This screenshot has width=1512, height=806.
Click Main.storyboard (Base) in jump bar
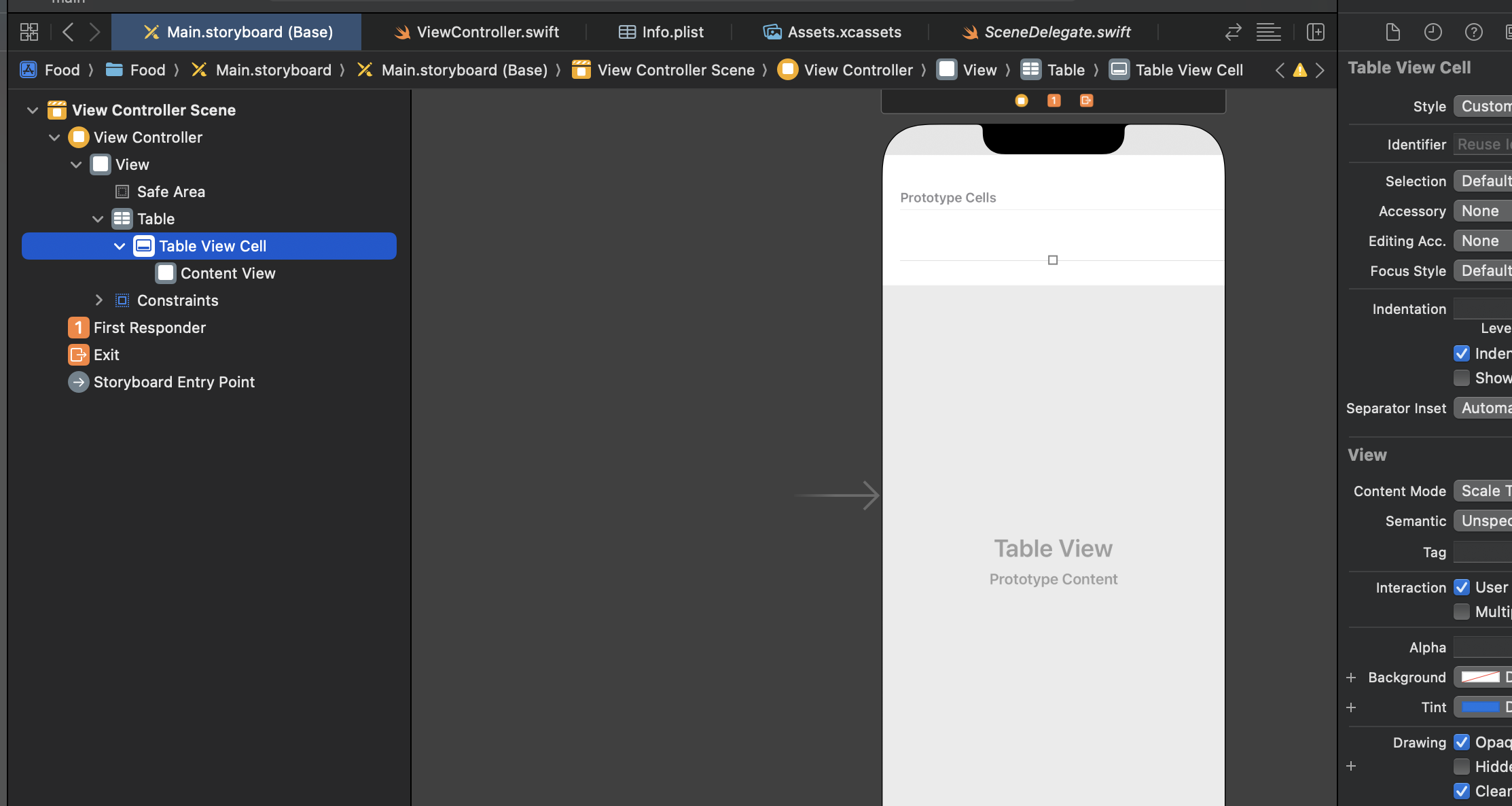pyautogui.click(x=452, y=70)
